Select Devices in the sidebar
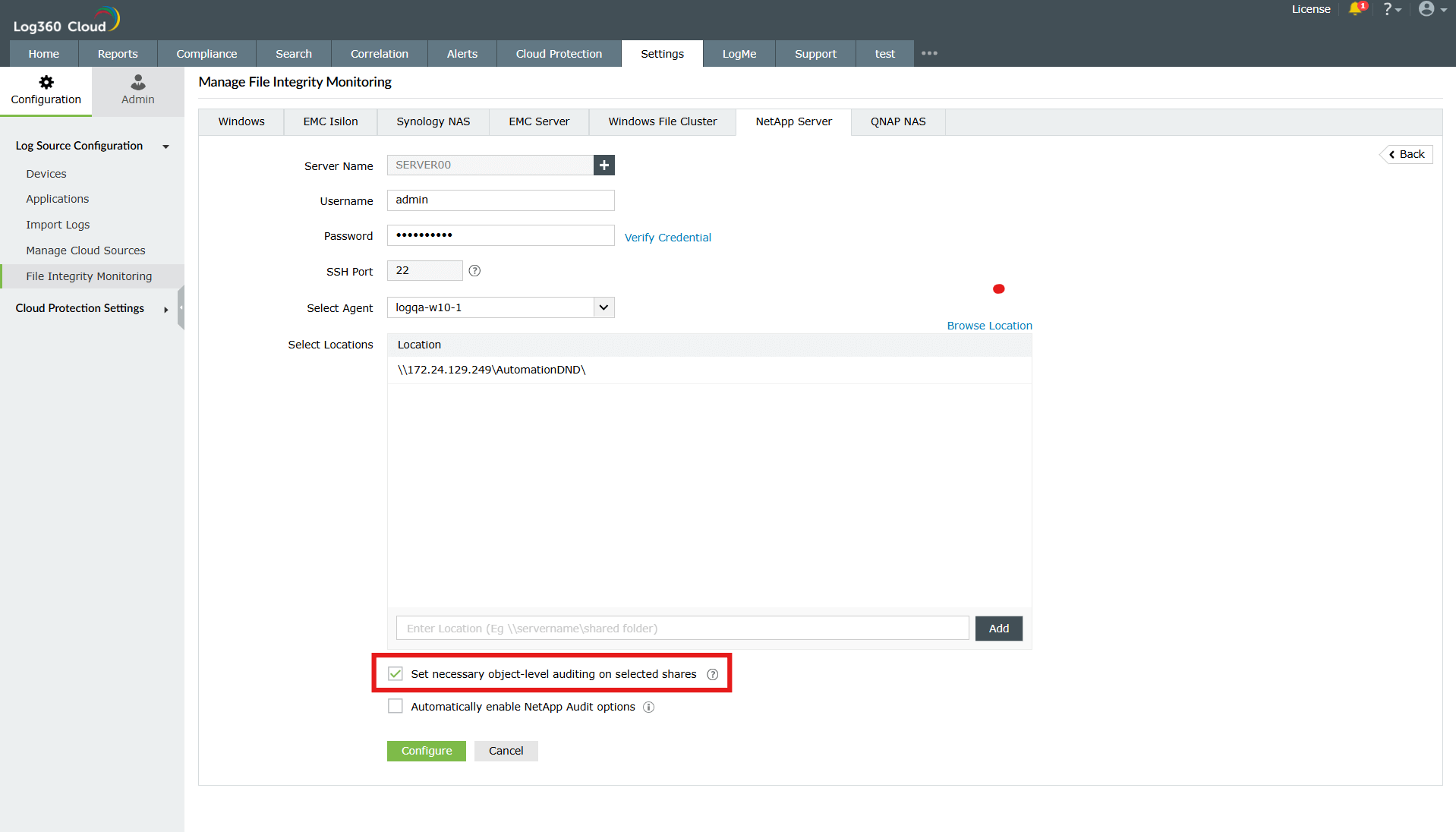 pos(46,173)
